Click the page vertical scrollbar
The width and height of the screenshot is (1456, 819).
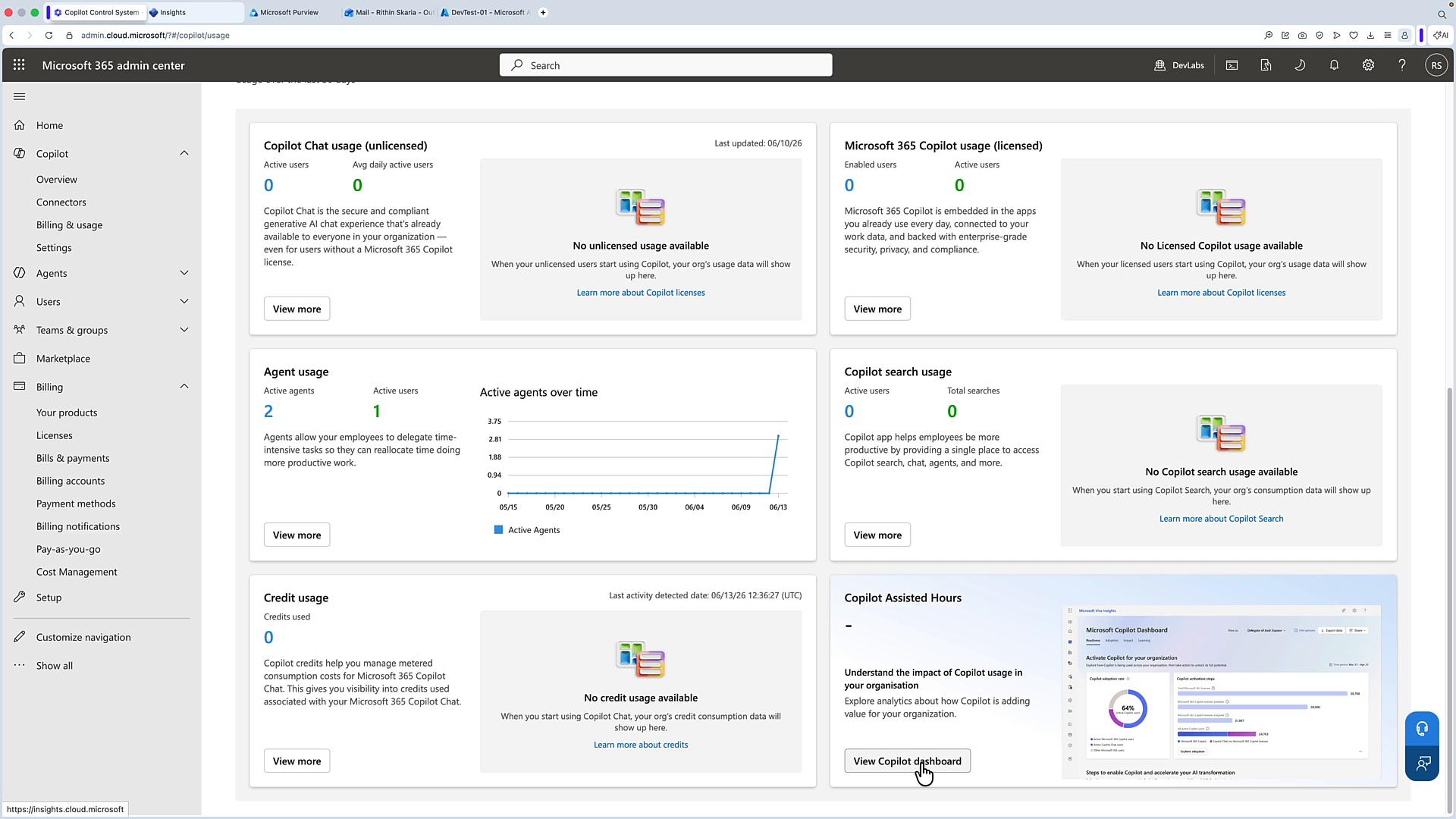(1450, 599)
